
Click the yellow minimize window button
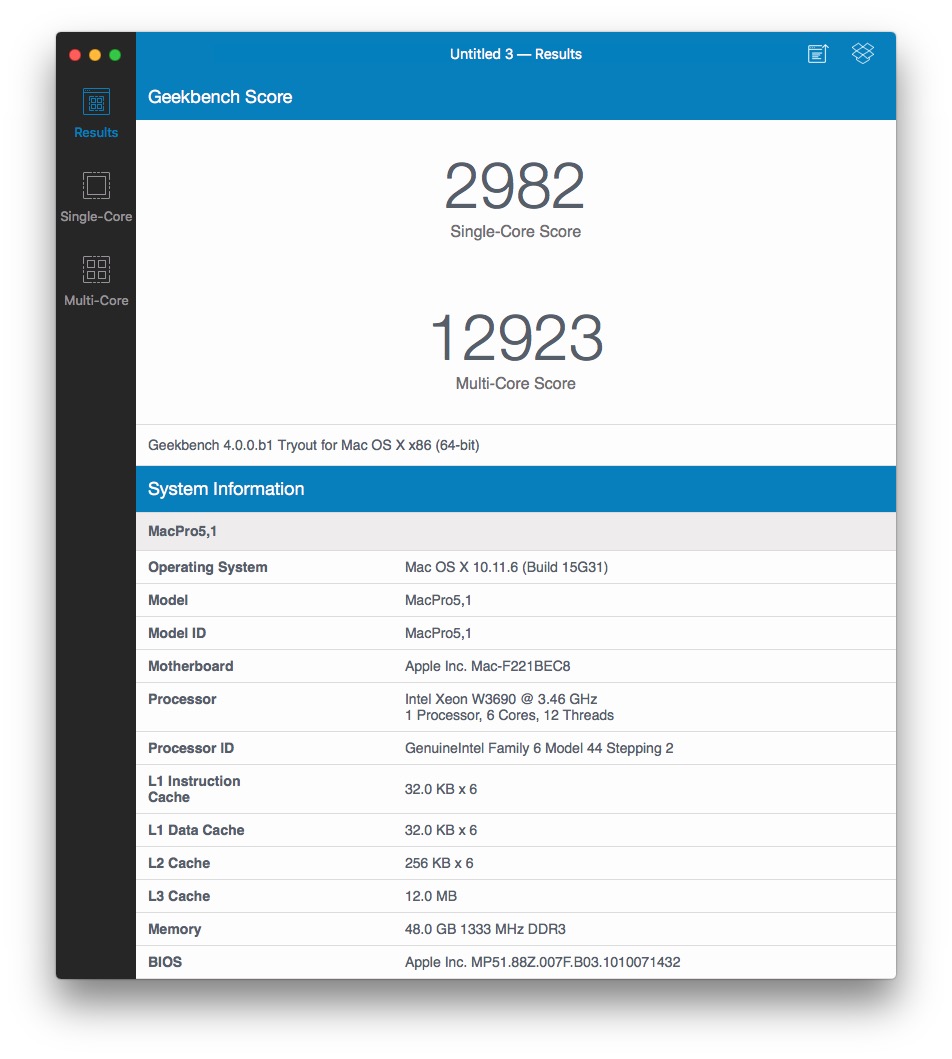(x=95, y=55)
